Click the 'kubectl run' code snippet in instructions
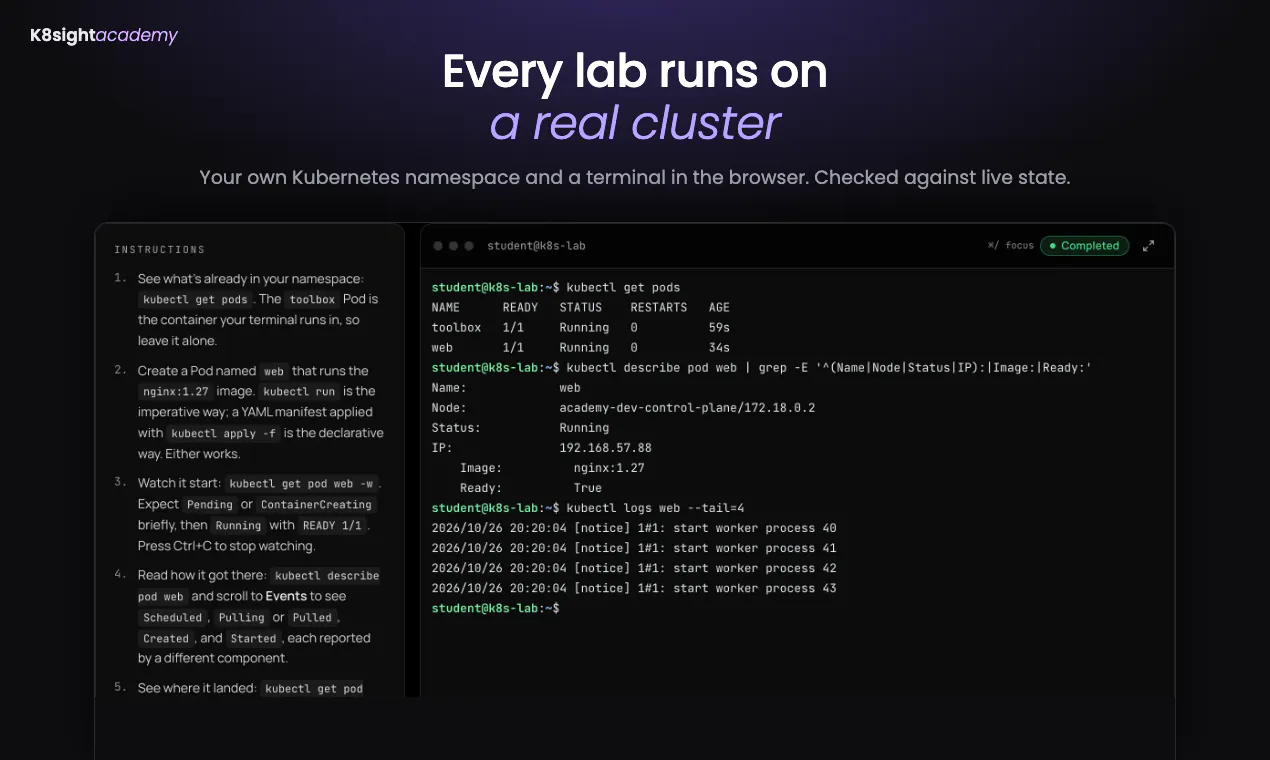Viewport: 1270px width, 760px height. click(300, 392)
